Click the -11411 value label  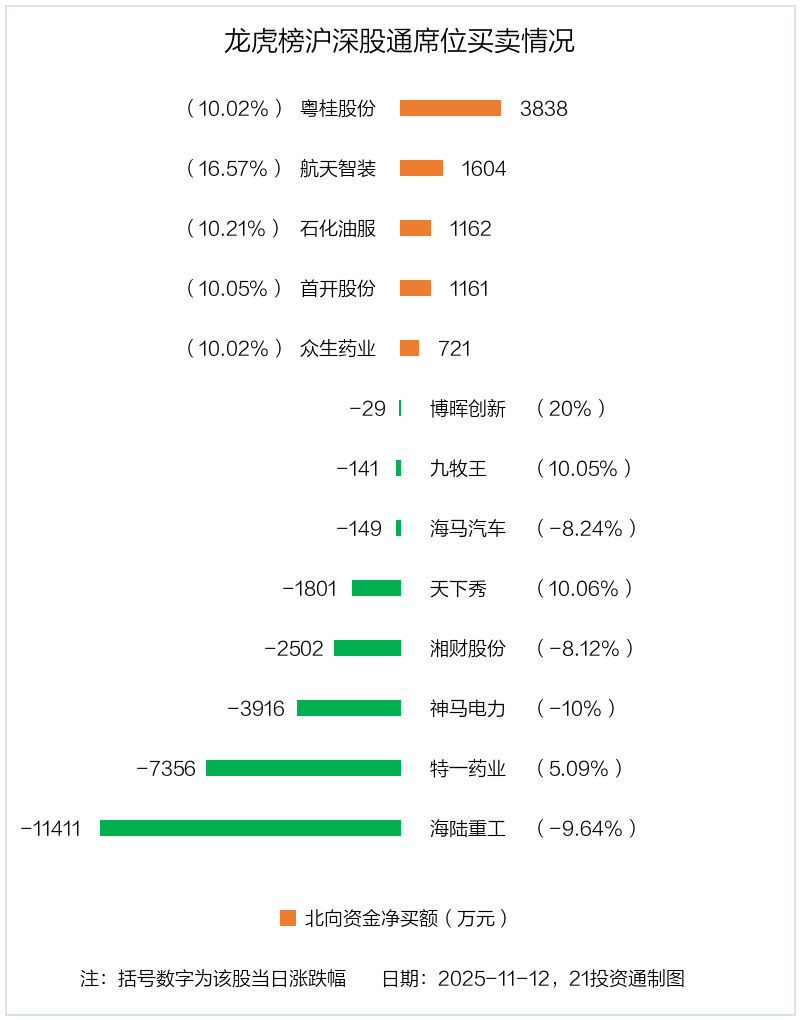coord(51,828)
